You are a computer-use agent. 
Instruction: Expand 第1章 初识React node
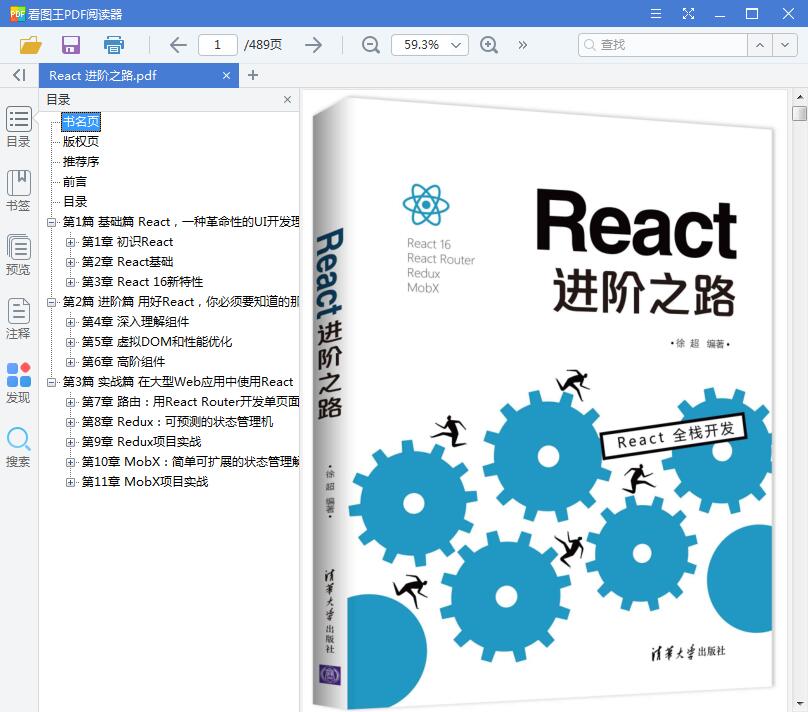(x=71, y=242)
